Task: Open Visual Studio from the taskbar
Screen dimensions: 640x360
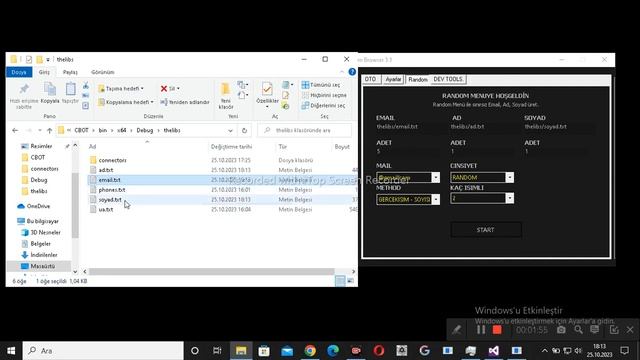Action: 493,351
